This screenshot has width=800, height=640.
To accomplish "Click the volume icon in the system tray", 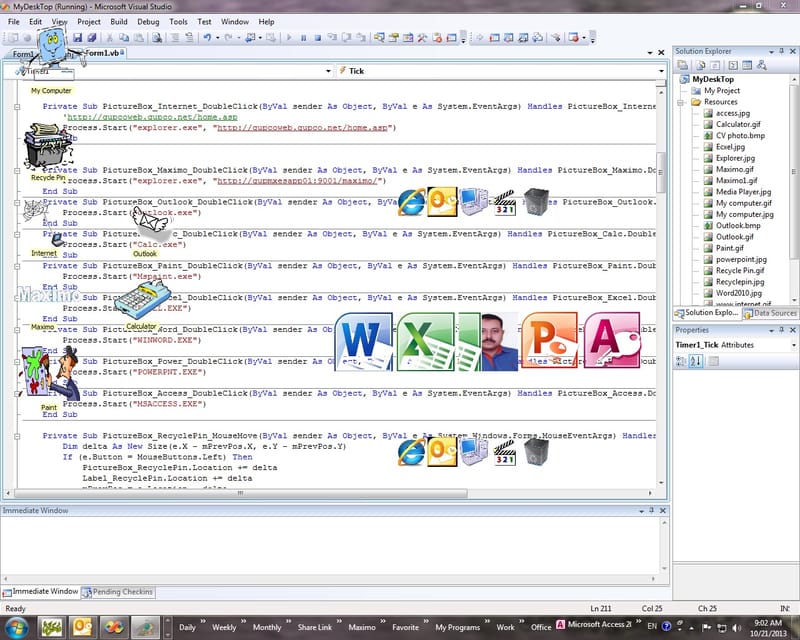I will (x=736, y=627).
